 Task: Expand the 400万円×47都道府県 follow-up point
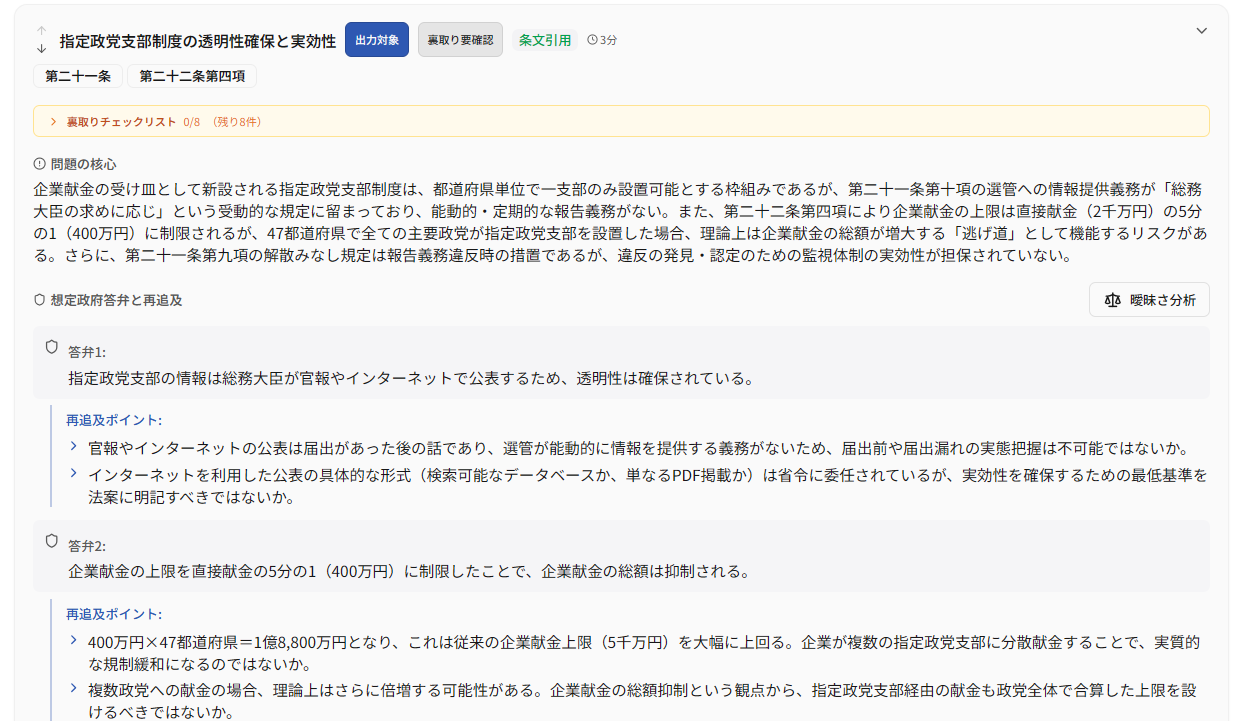(74, 641)
